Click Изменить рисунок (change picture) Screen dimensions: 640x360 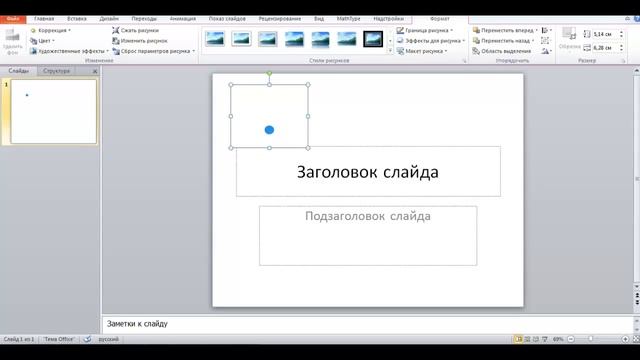click(x=140, y=41)
